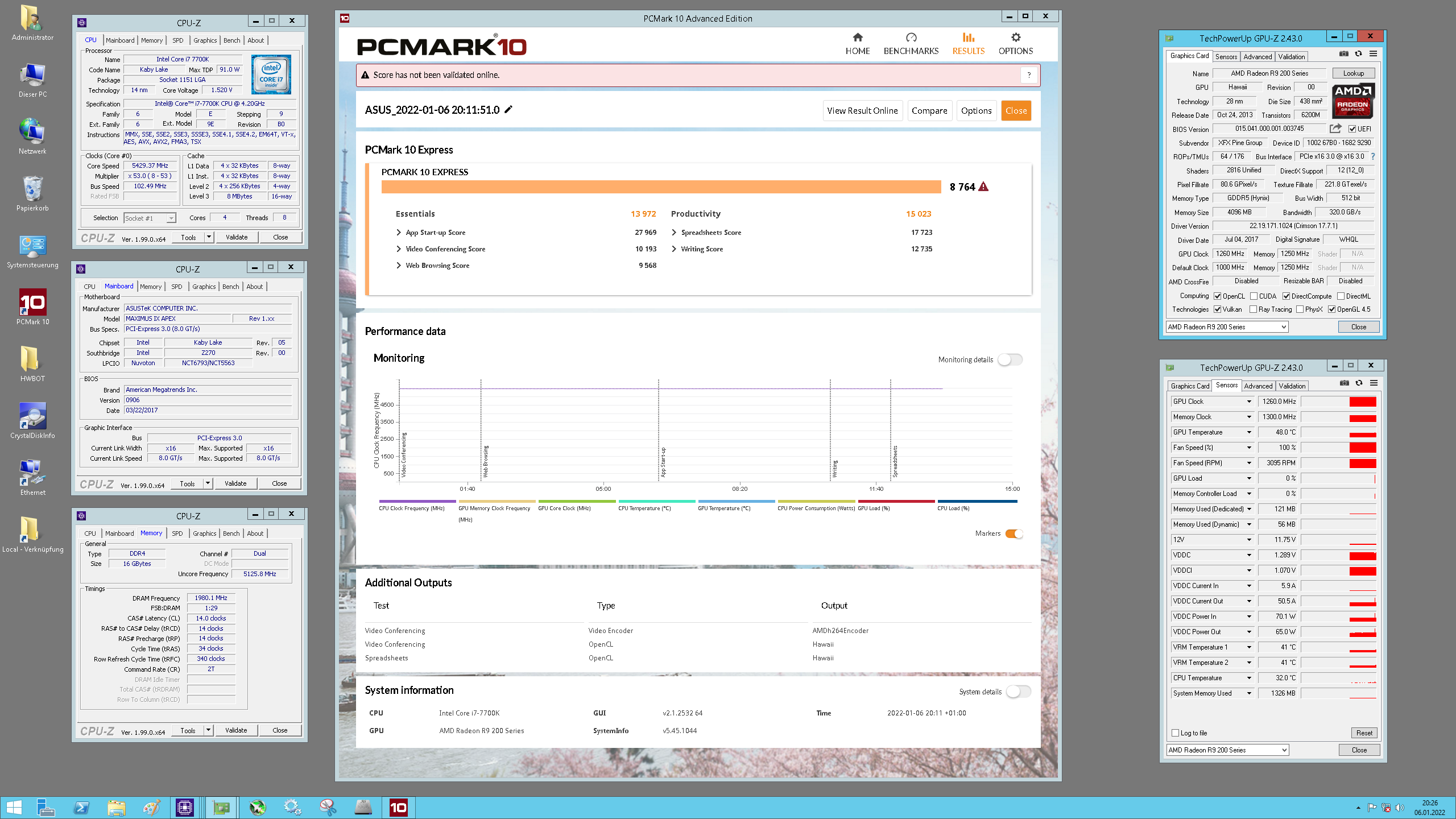Screen dimensions: 1456x819
Task: Click the question mark help in warning bar
Action: [x=1028, y=75]
